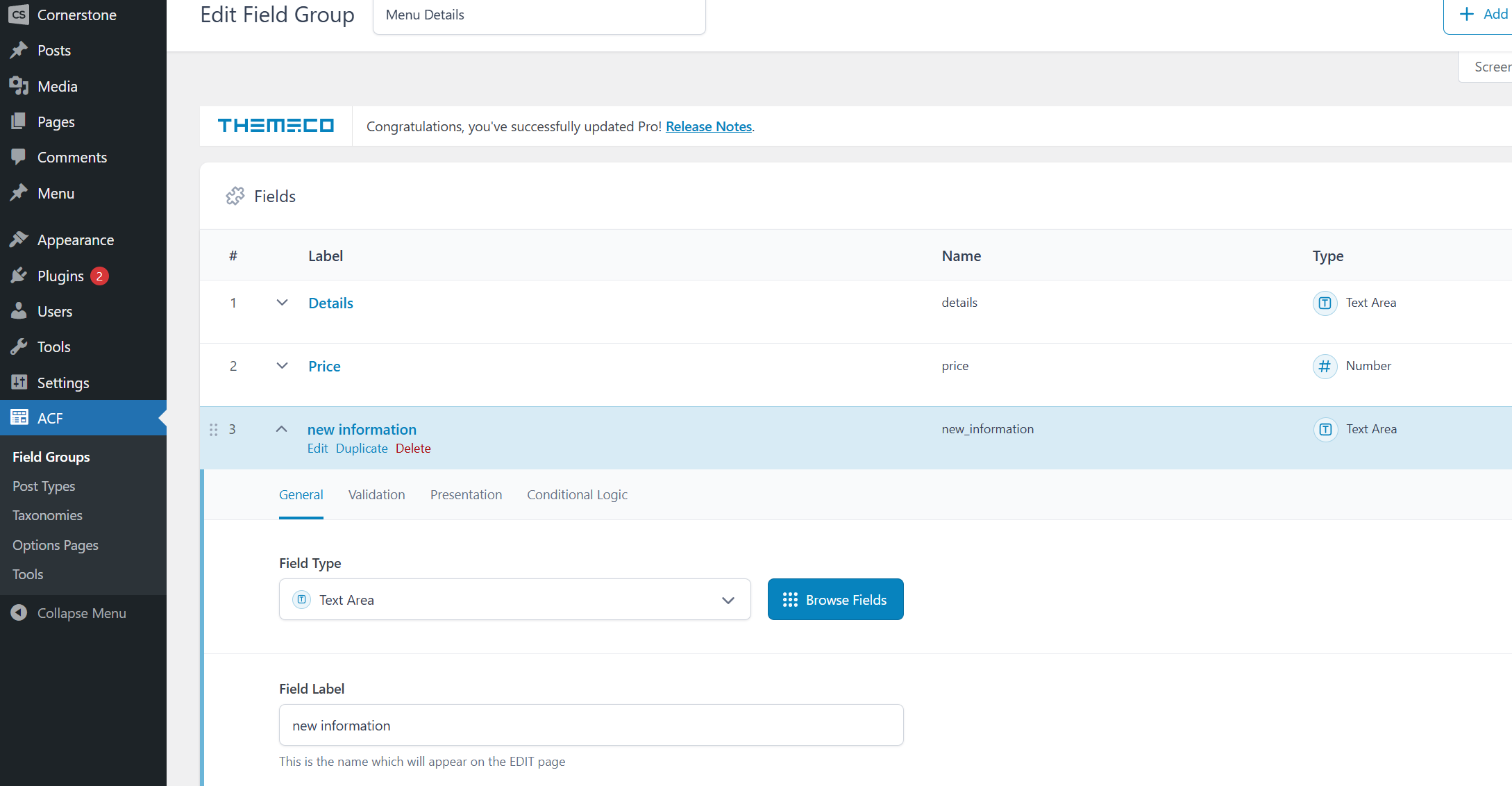Switch to the Validation tab
This screenshot has height=786, width=1512.
pyautogui.click(x=376, y=495)
